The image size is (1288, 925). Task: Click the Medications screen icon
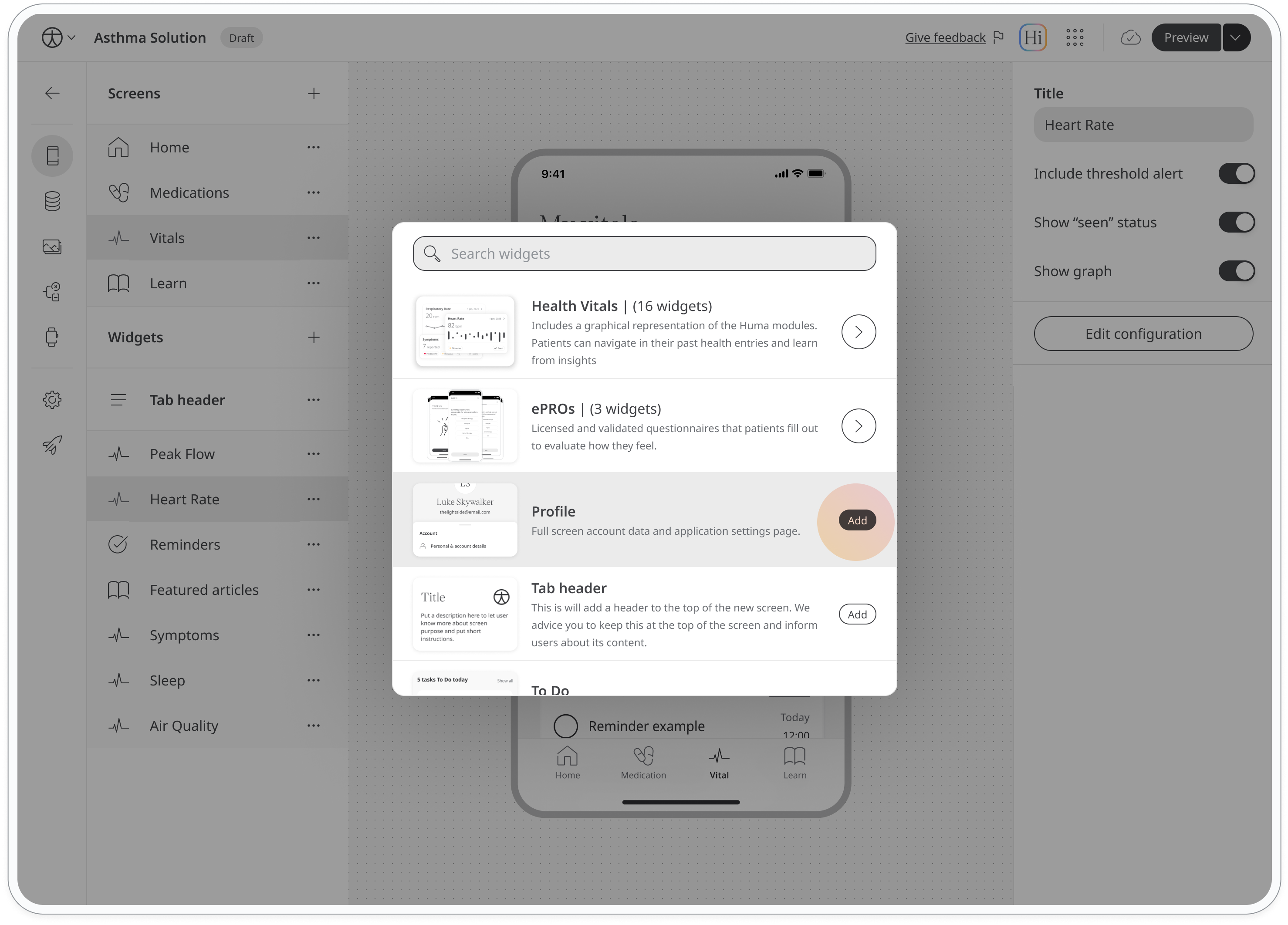(x=119, y=192)
